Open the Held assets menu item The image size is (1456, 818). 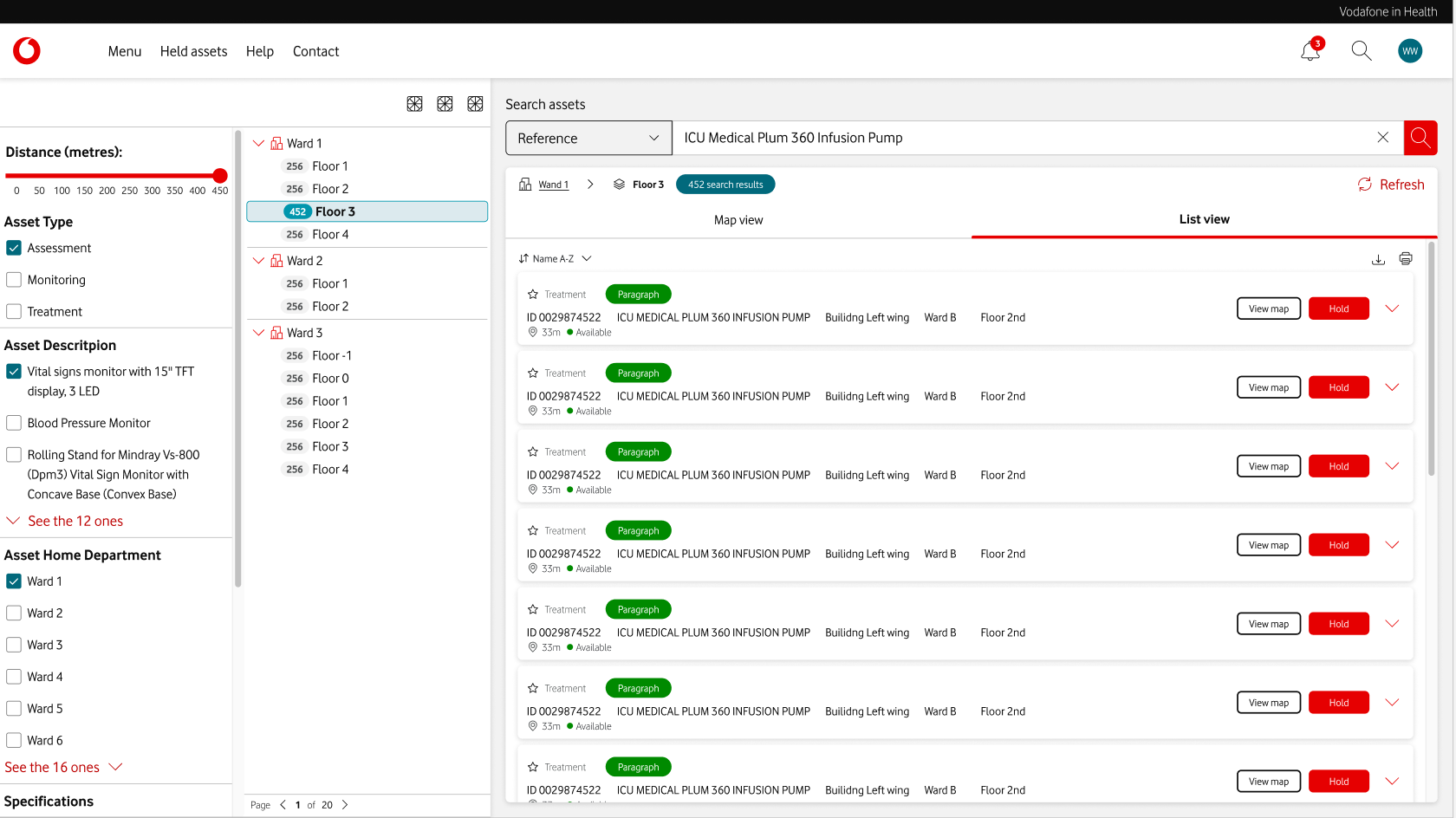(193, 51)
